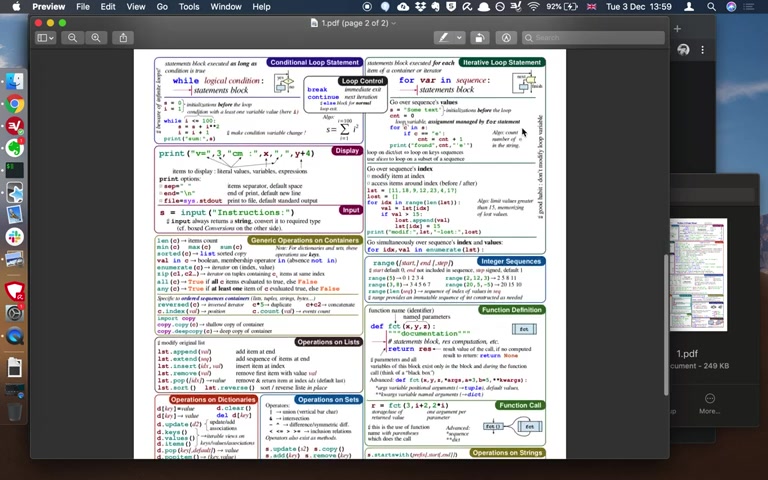
Task: Click the Evernote menu bar icon
Action: point(435,6)
